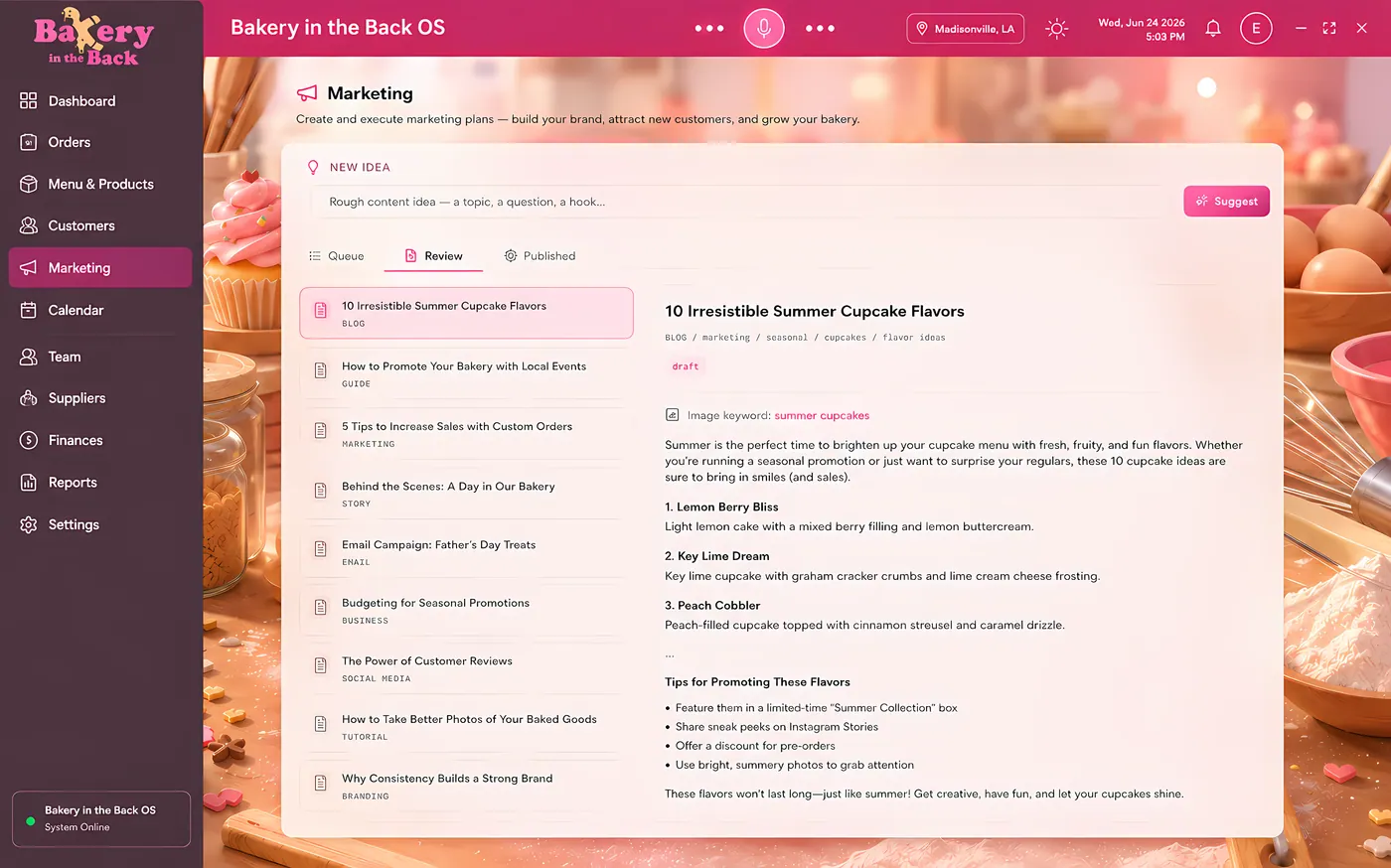Click the summer cupcakes image keyword link
Viewport: 1391px width, 868px height.
[x=822, y=415]
